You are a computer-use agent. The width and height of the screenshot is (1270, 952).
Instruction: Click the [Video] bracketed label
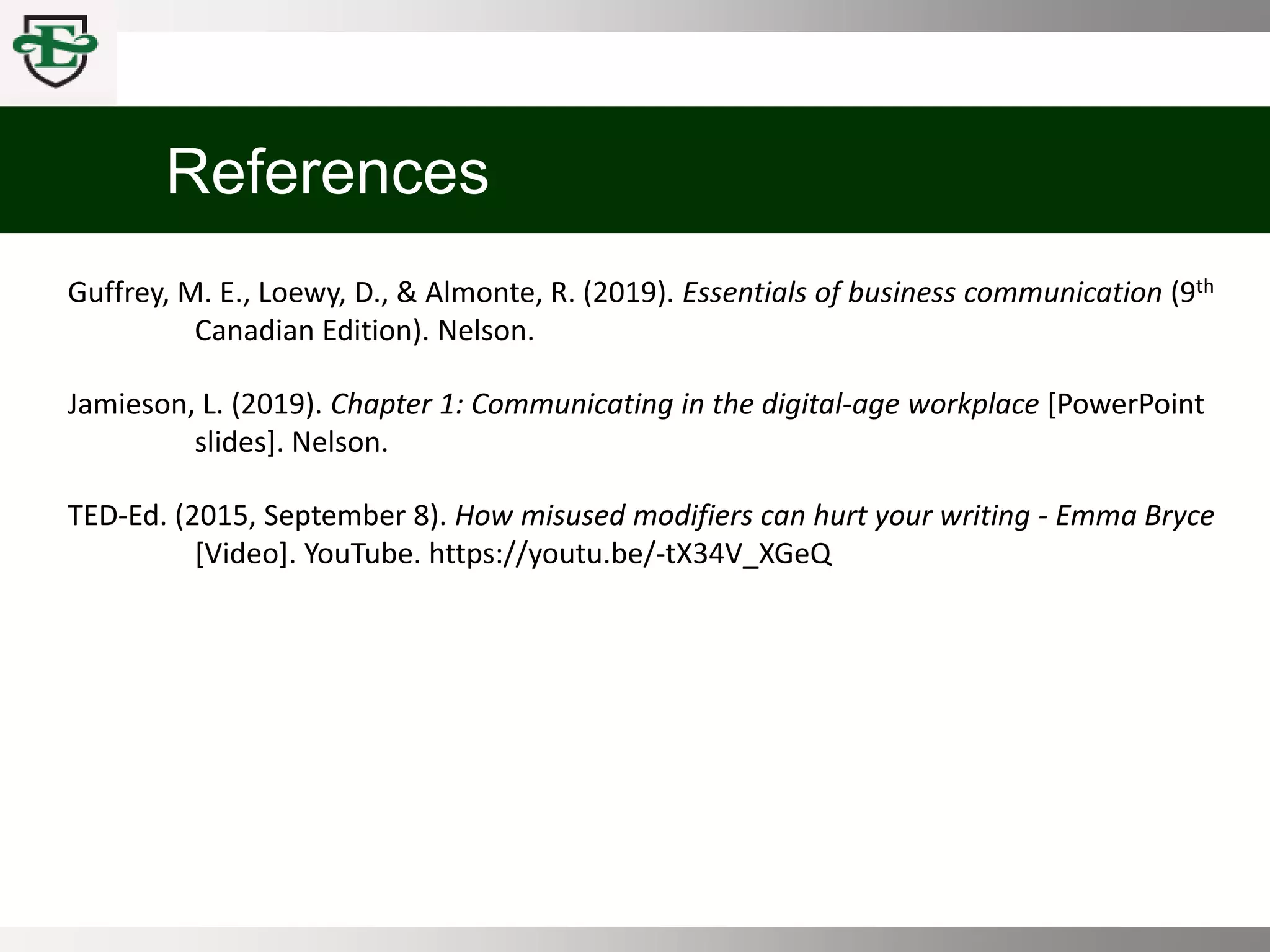[241, 553]
